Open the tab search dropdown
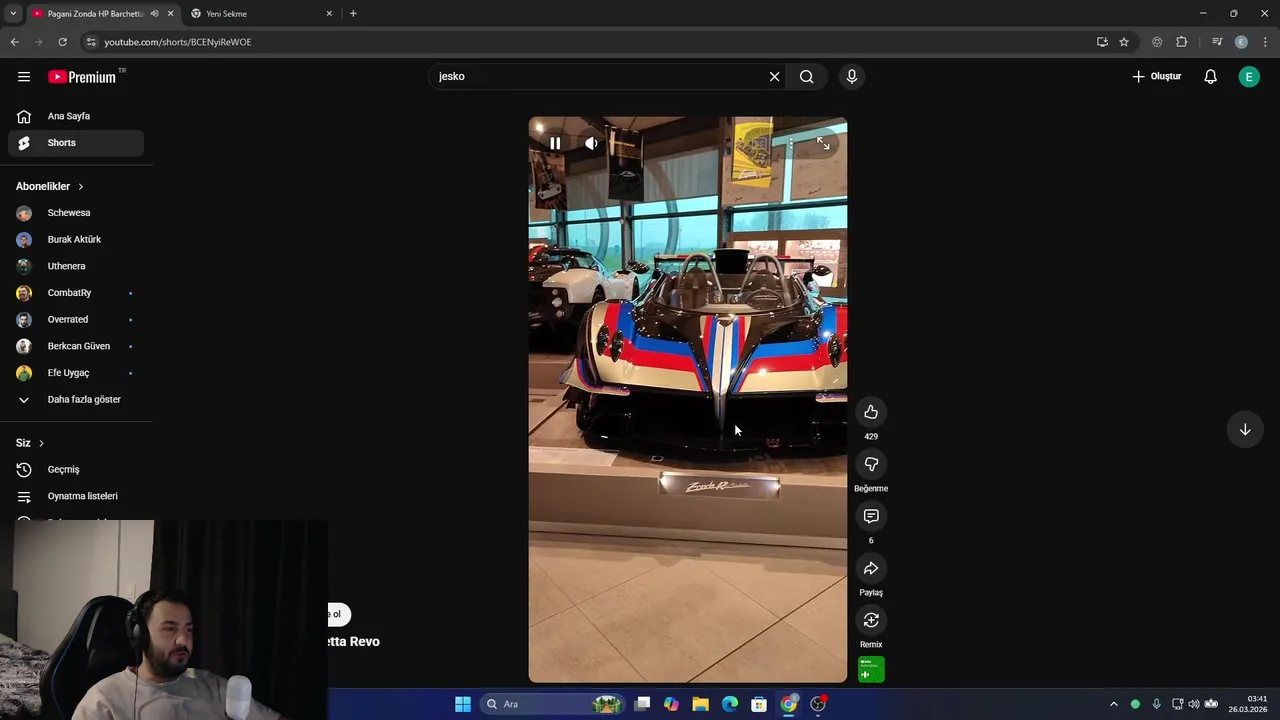 pos(13,14)
